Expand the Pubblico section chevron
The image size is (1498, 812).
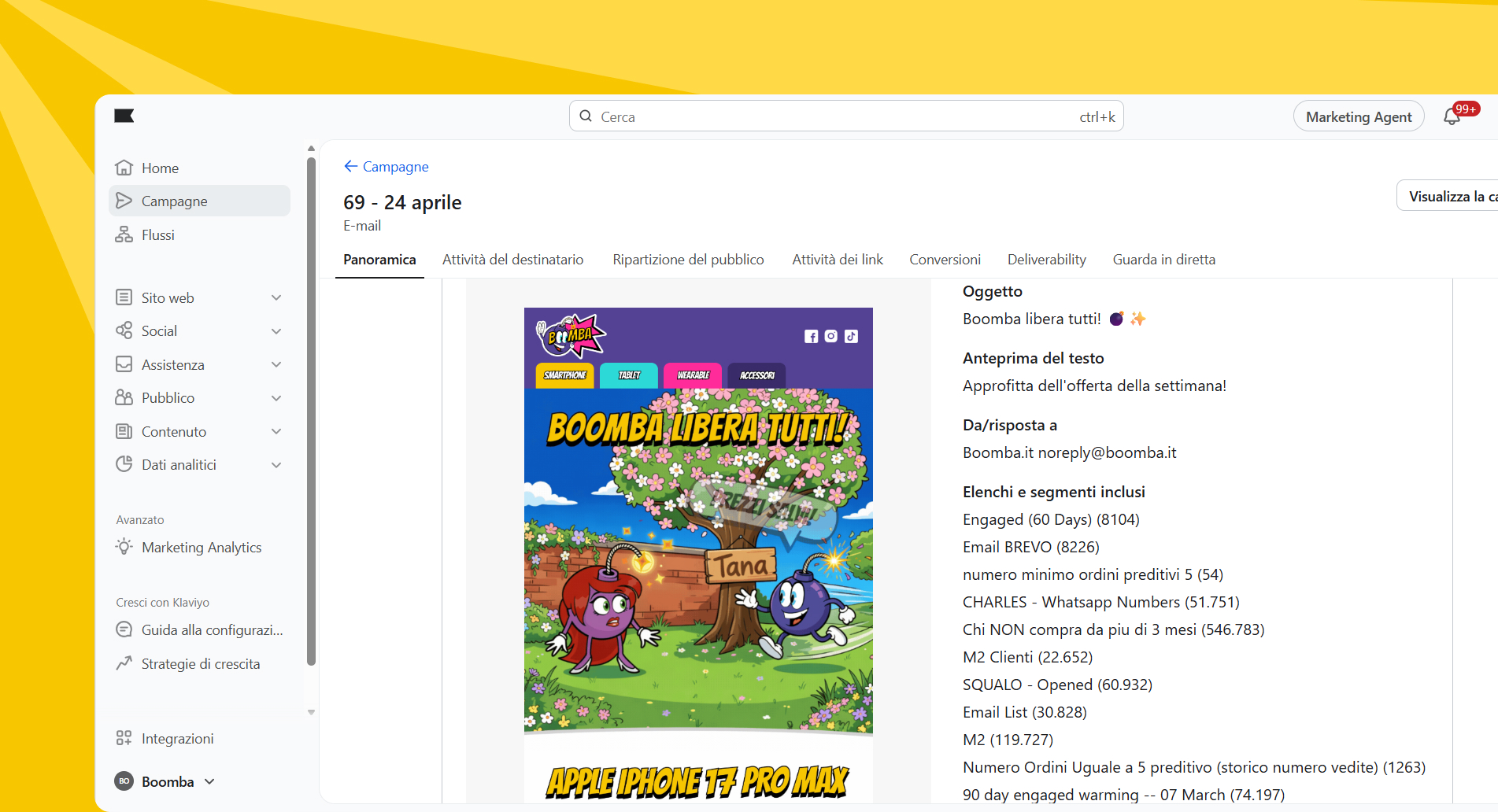coord(276,398)
